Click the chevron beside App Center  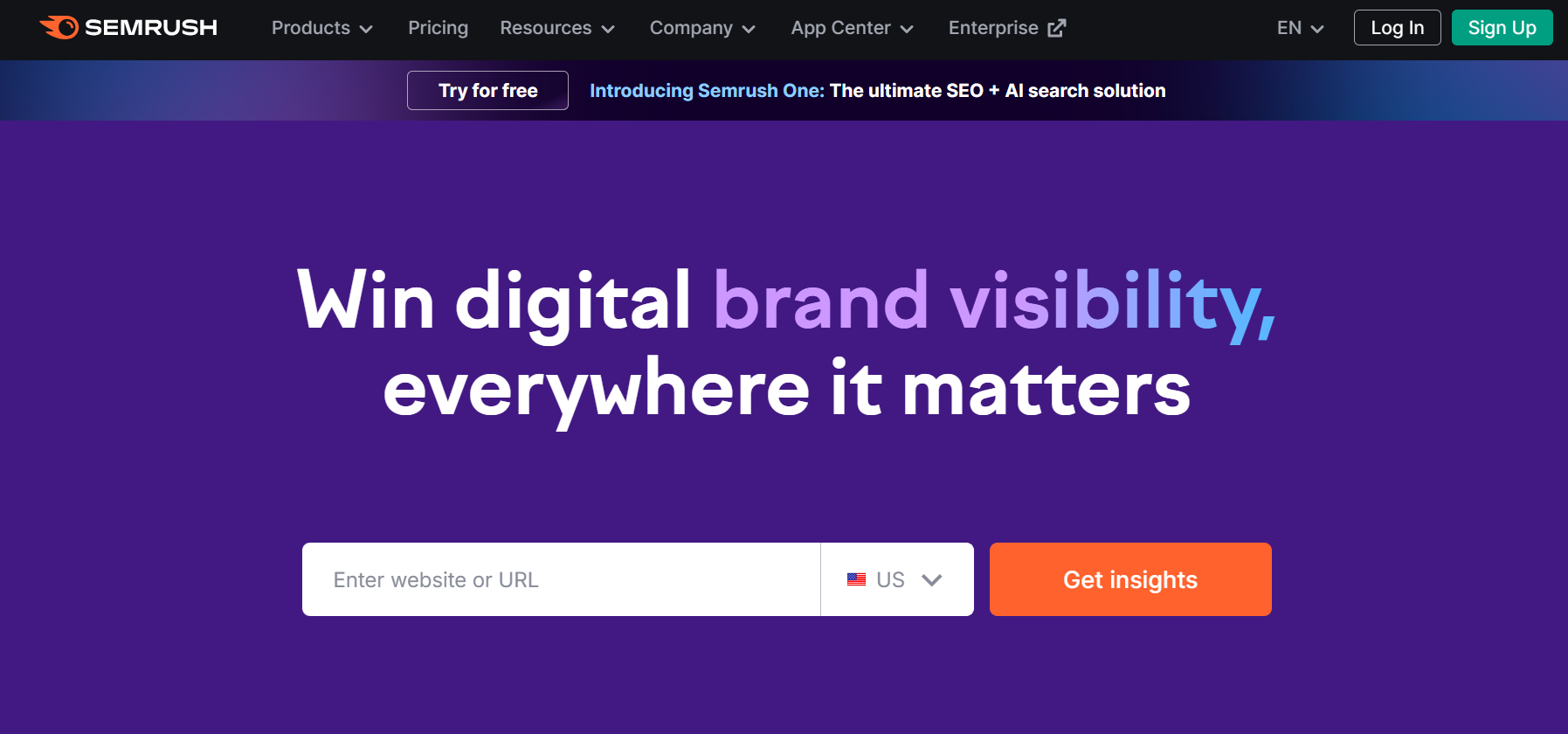coord(907,29)
